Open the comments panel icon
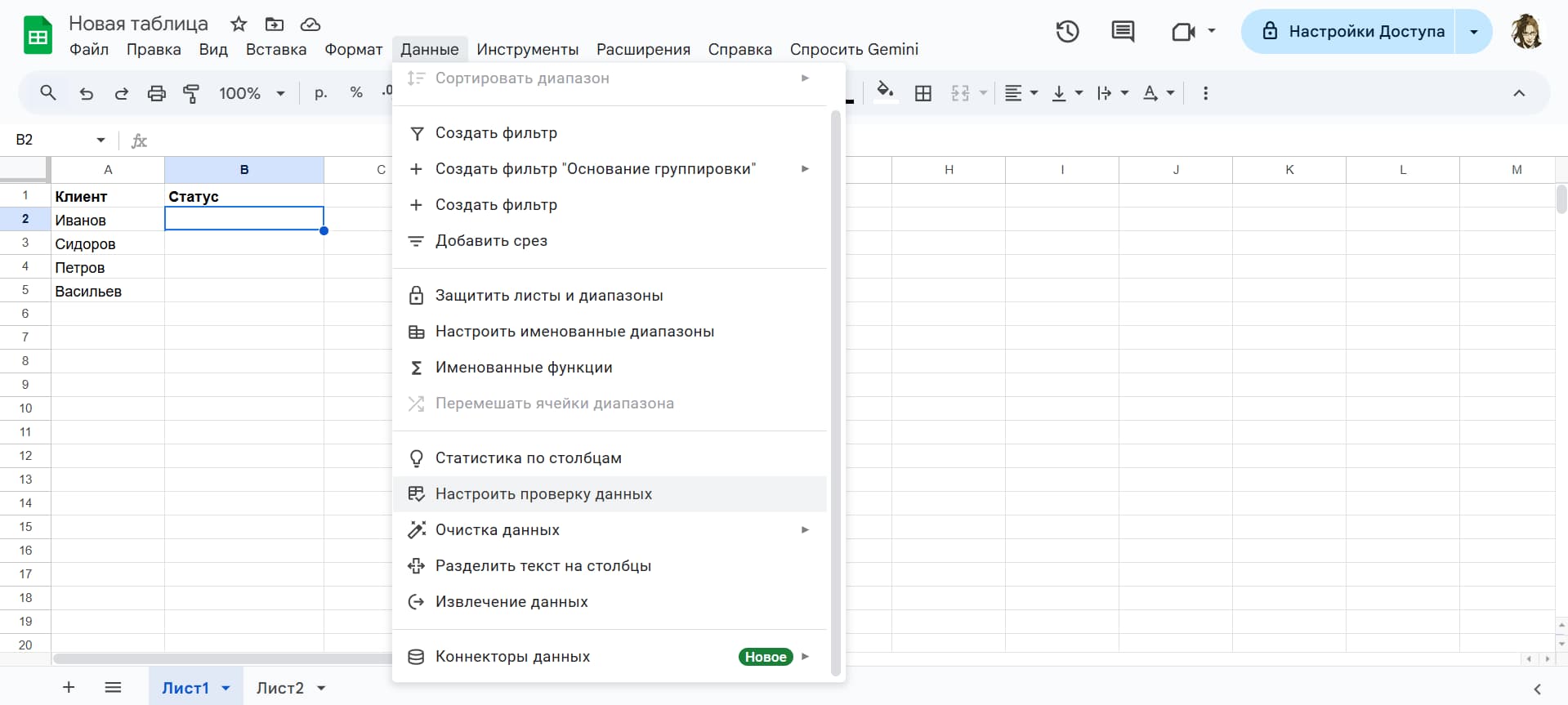The width and height of the screenshot is (1568, 705). click(x=1123, y=32)
